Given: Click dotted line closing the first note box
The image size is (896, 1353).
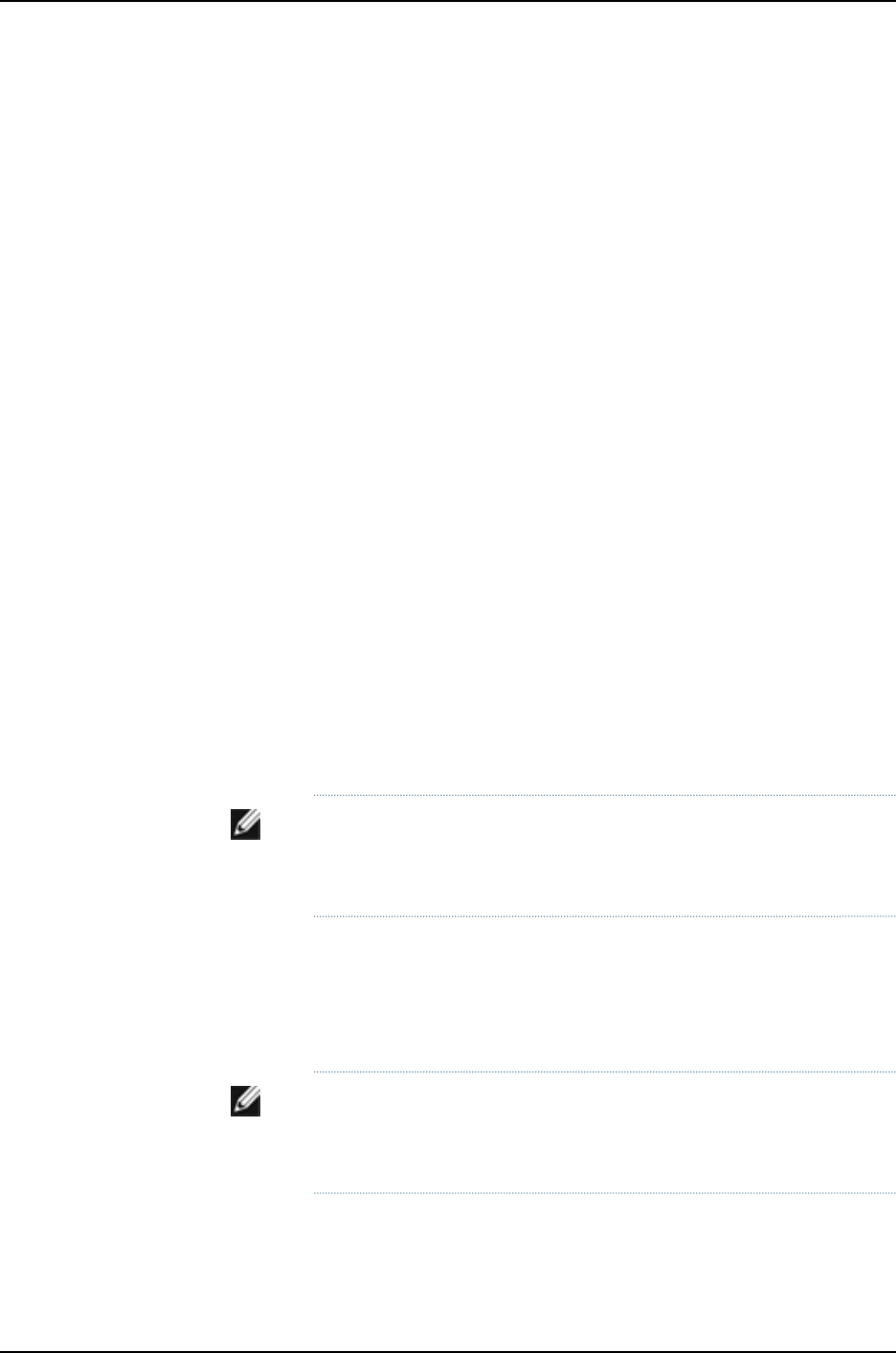Looking at the screenshot, I should pyautogui.click(x=605, y=916).
